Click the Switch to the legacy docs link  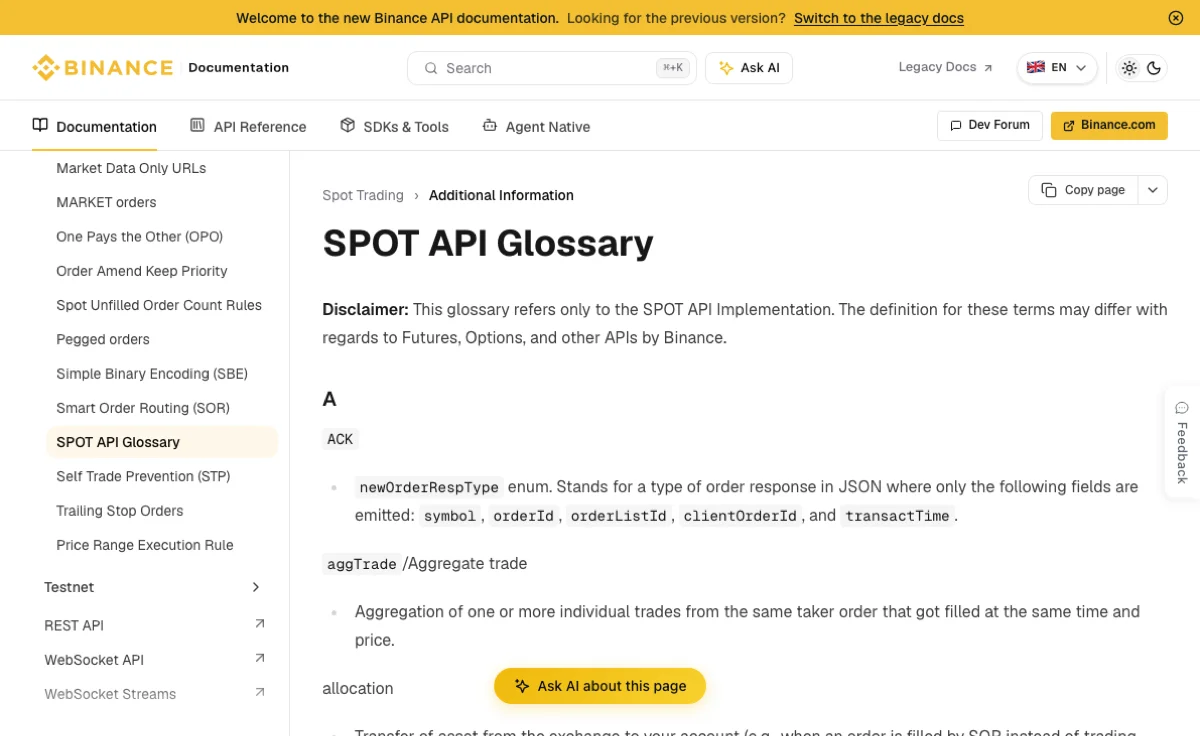[x=879, y=18]
